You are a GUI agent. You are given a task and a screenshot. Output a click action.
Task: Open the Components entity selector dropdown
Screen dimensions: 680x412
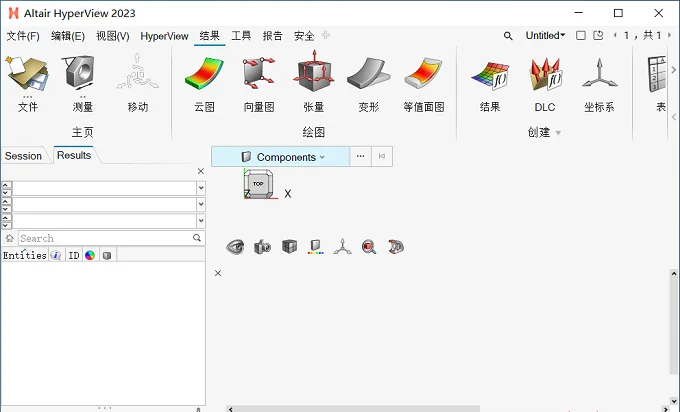(x=281, y=157)
